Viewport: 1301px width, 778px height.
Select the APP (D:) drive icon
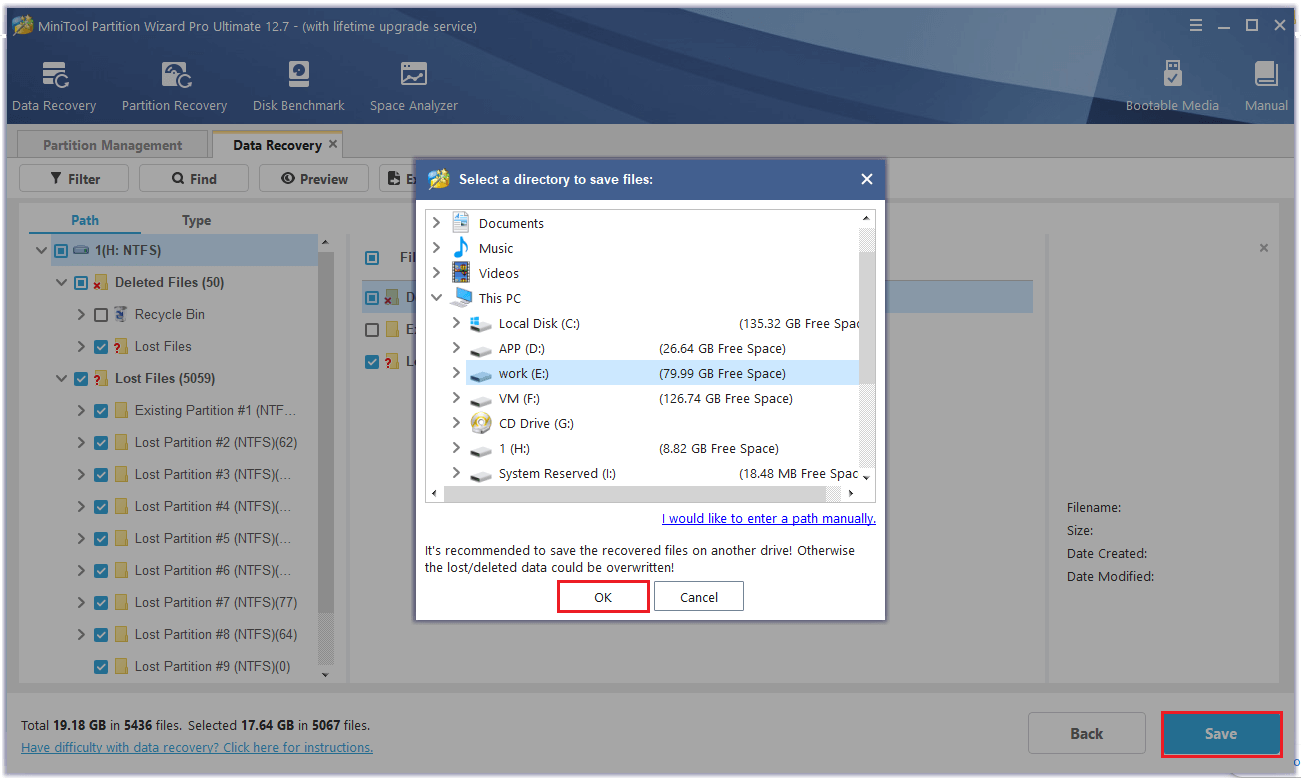click(481, 349)
